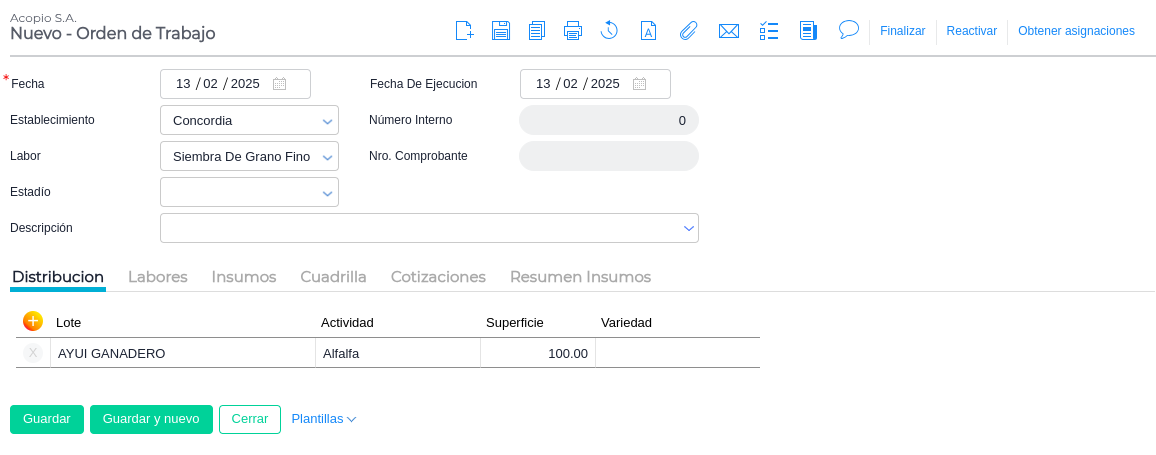This screenshot has height=455, width=1156.
Task: Open the Fecha calendar picker
Action: (x=280, y=84)
